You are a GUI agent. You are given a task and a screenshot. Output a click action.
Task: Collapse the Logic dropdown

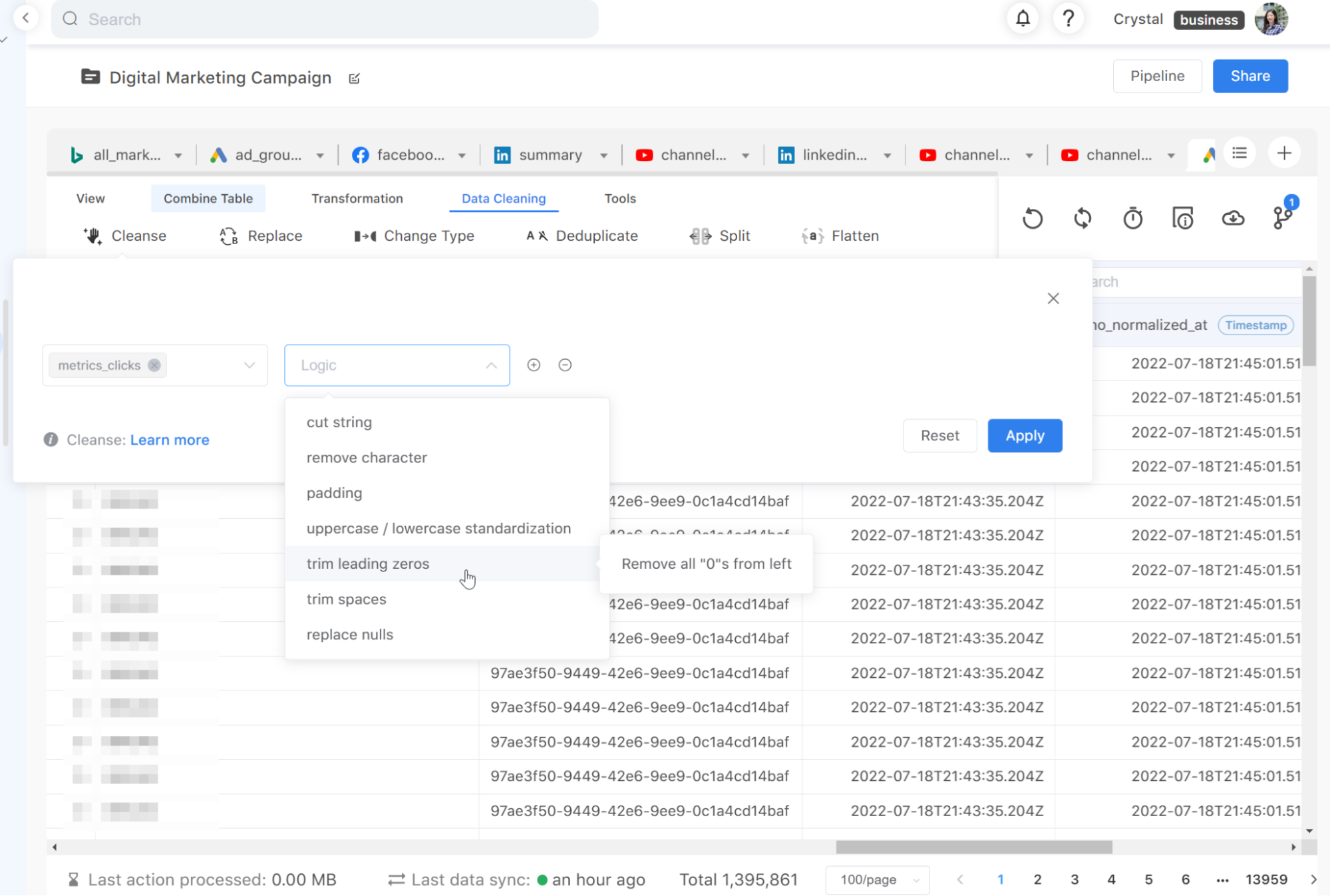point(491,365)
